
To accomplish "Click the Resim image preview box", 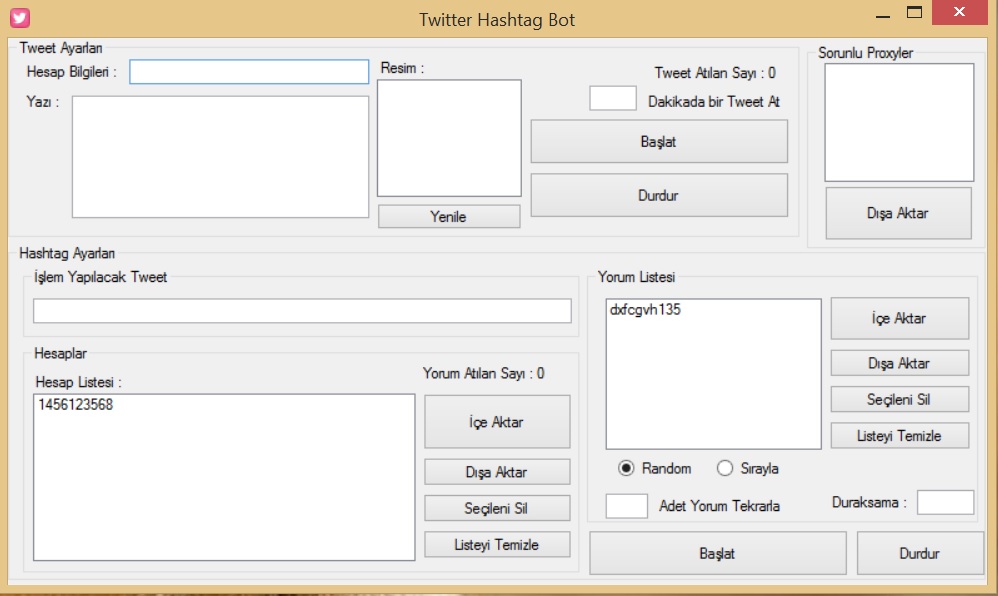I will tap(449, 138).
